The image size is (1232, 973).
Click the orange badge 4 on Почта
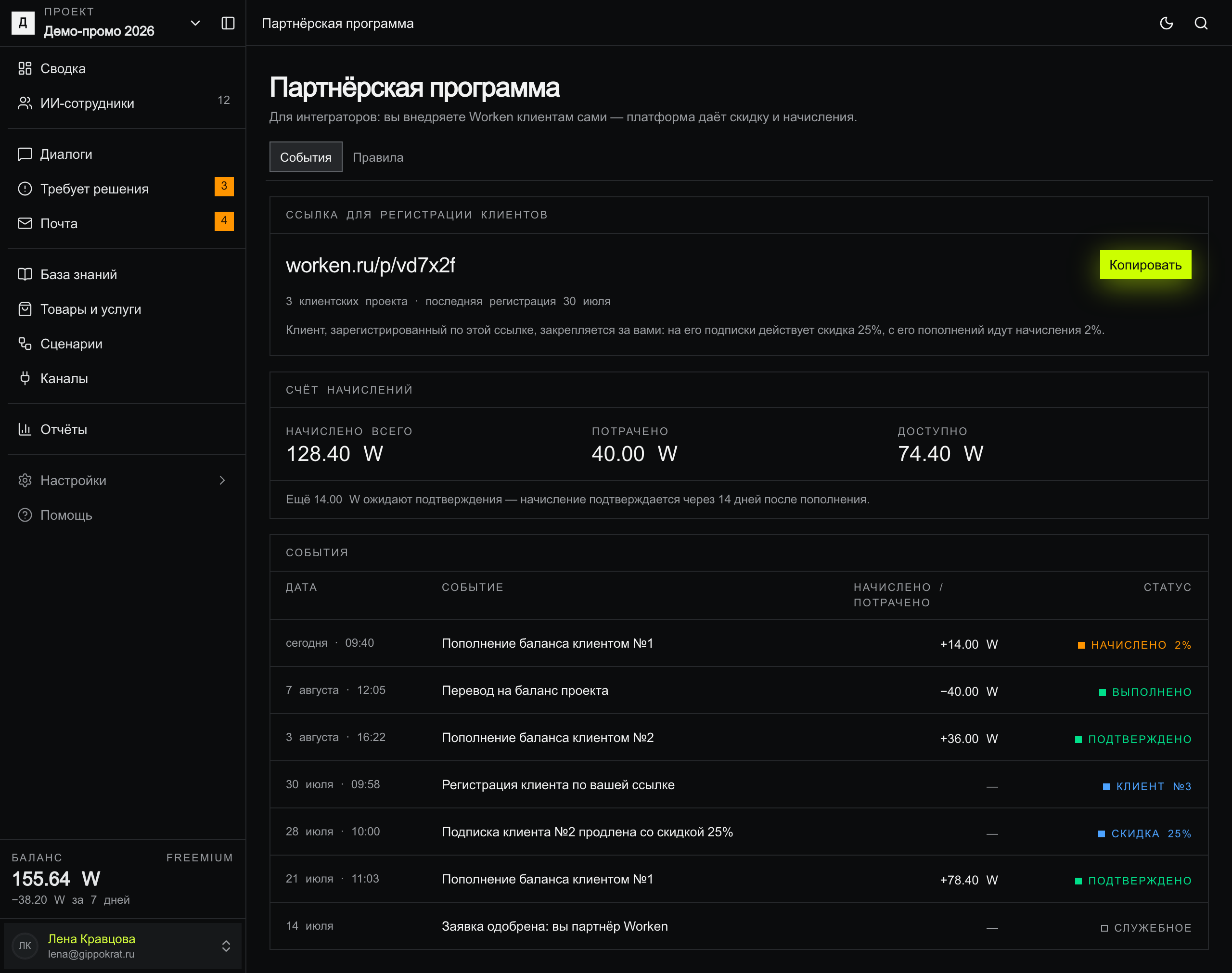pos(224,221)
